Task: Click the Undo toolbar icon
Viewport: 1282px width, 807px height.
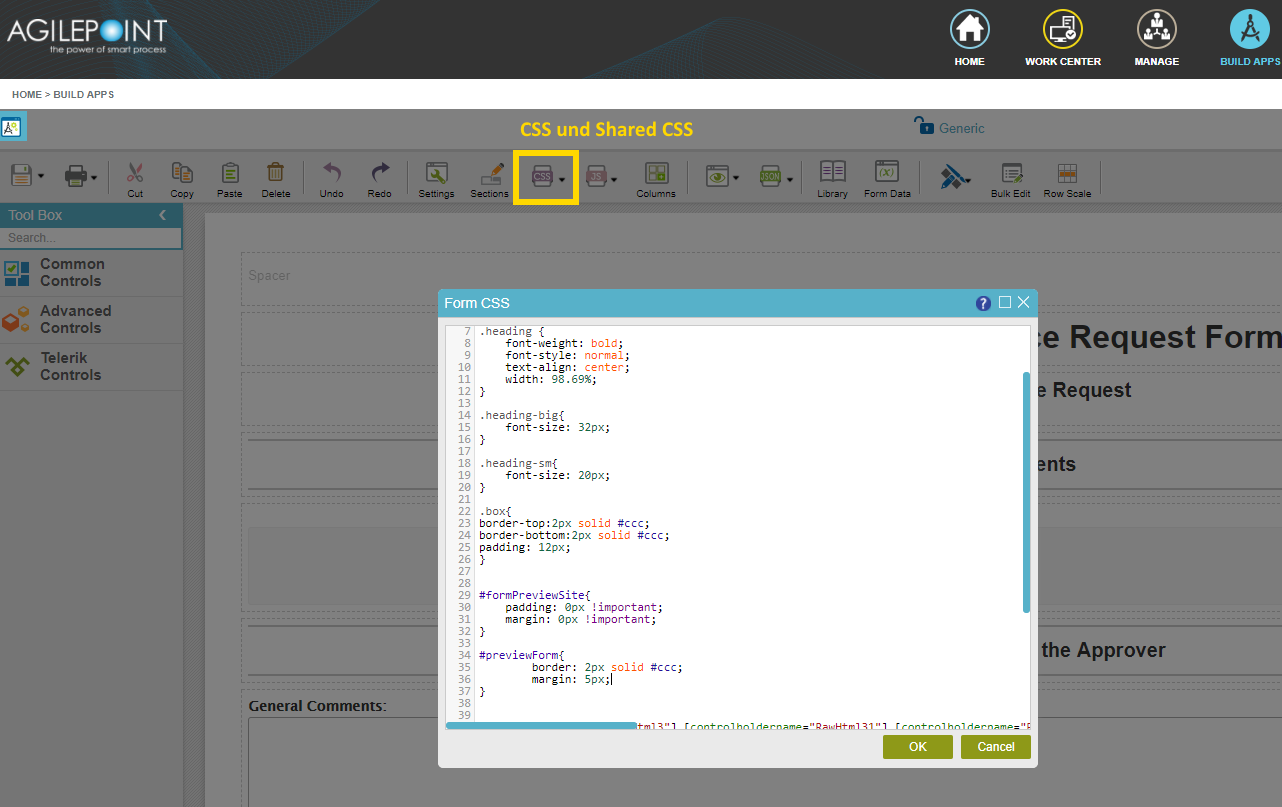Action: [x=331, y=178]
